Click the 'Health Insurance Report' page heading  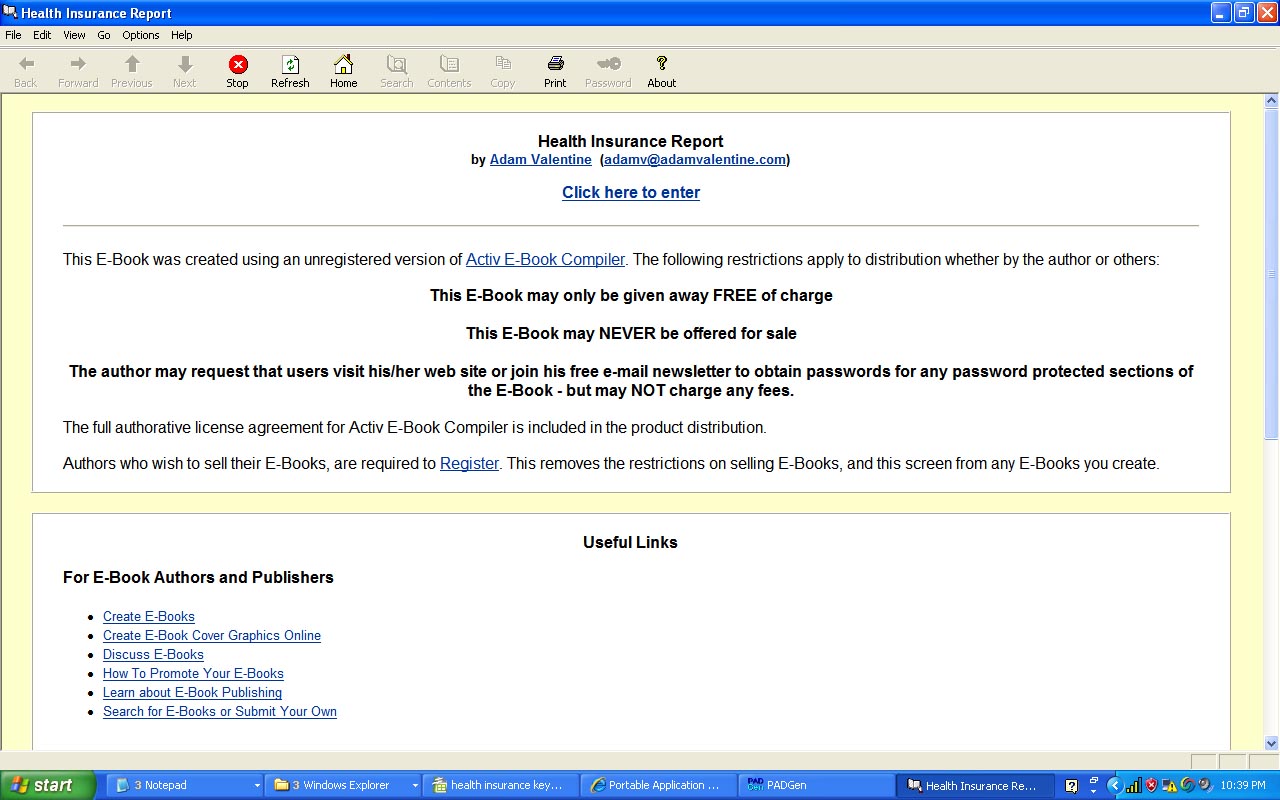[x=631, y=141]
